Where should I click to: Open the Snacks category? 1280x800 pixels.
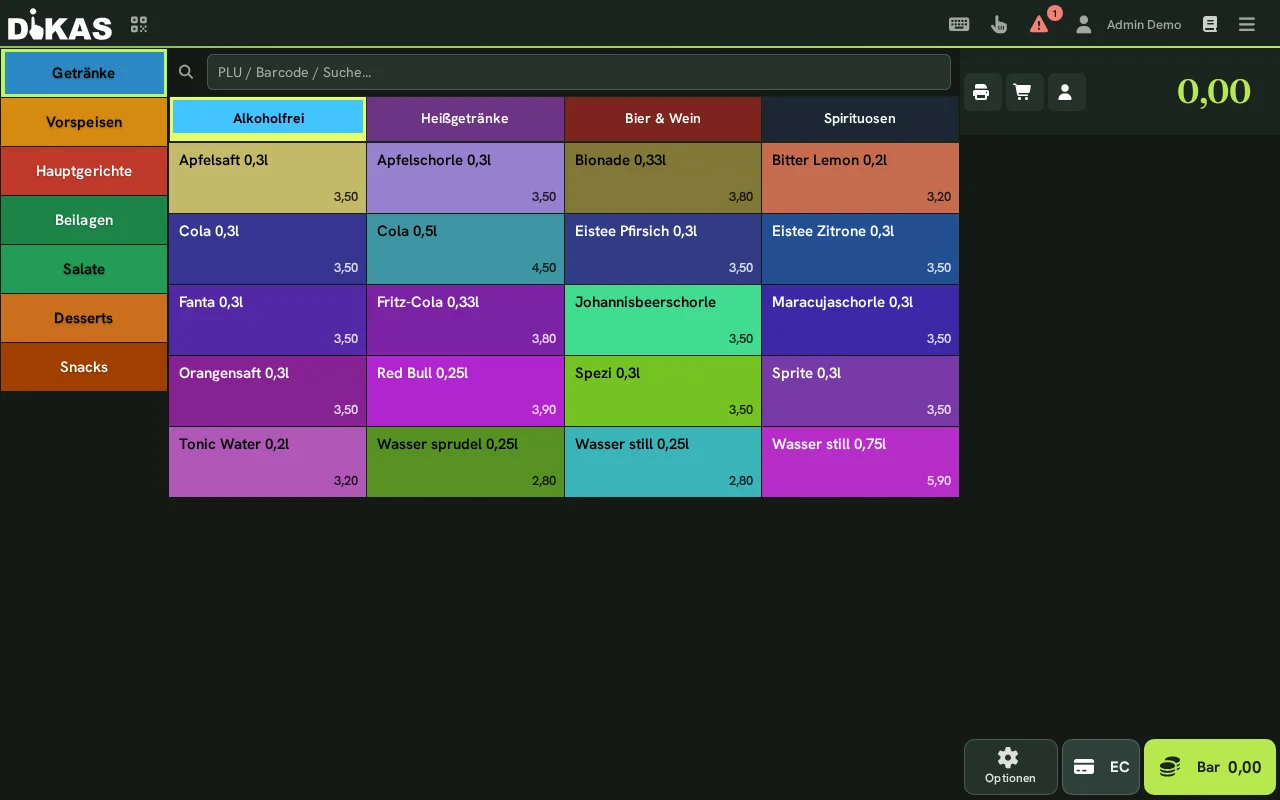[x=84, y=367]
